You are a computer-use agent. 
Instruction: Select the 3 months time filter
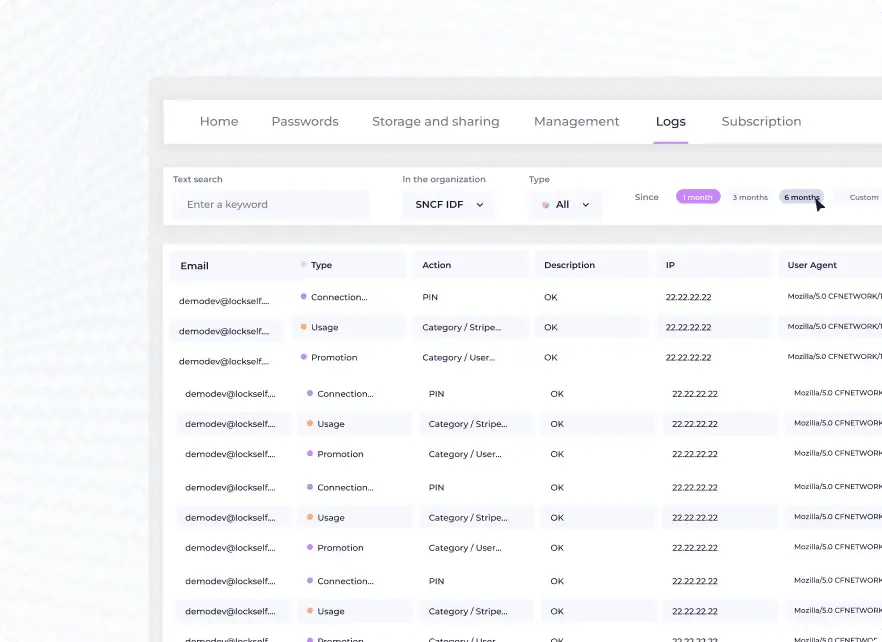tap(750, 197)
